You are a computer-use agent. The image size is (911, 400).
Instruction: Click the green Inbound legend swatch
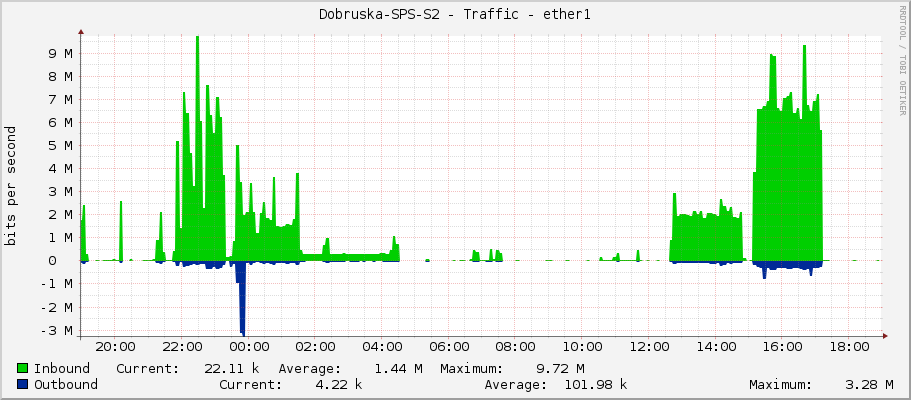(23, 369)
